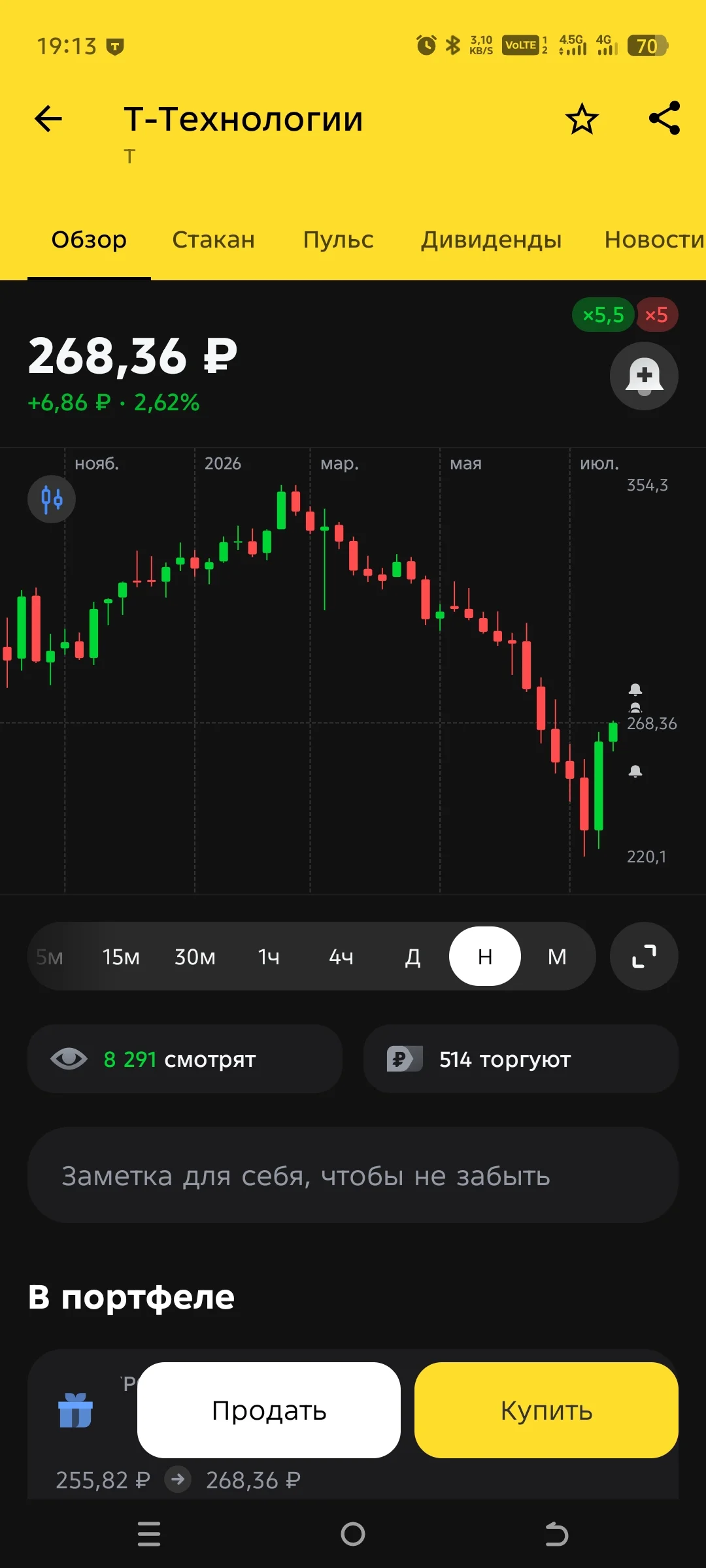
Task: Open the Новости tab
Action: coord(654,240)
